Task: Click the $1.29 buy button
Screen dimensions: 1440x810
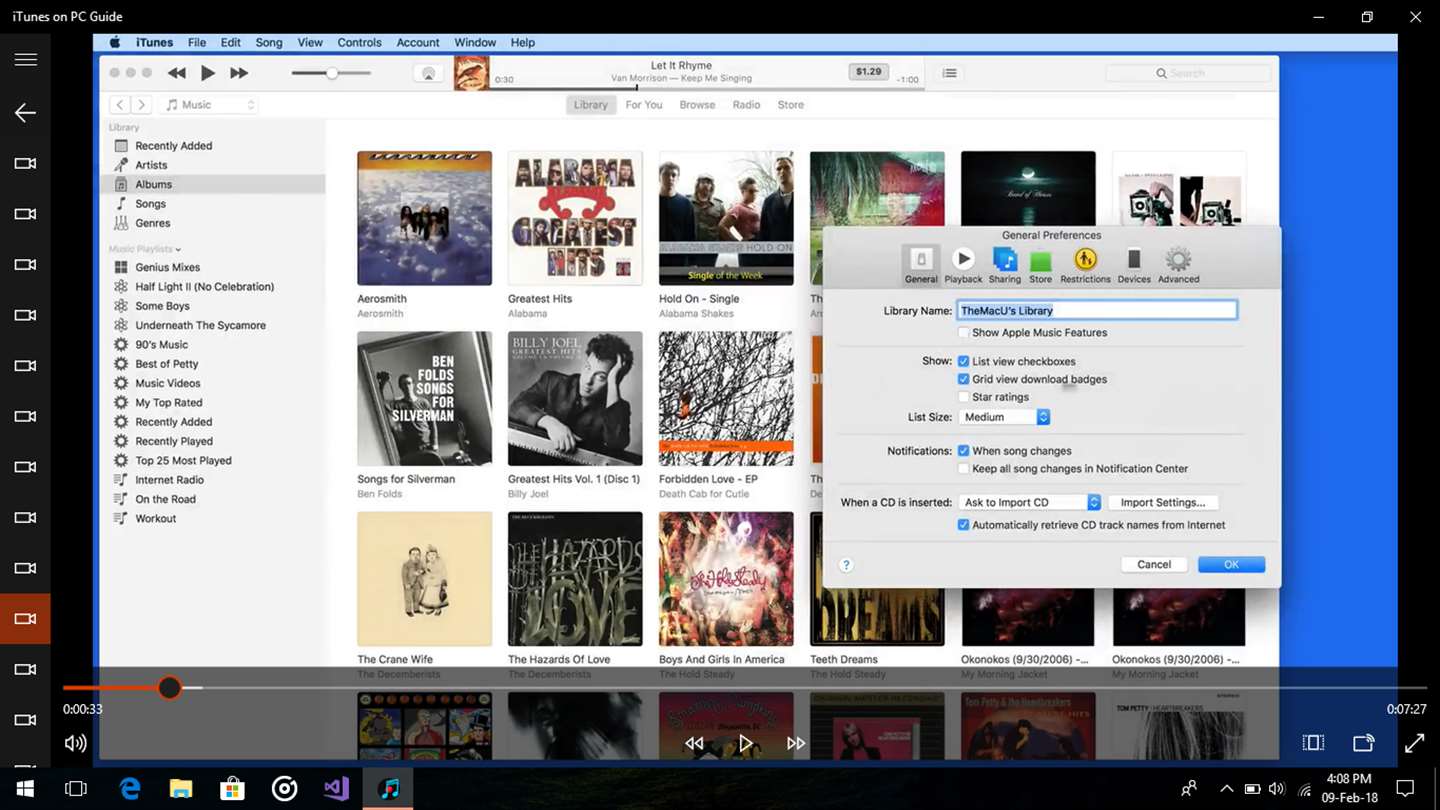Action: point(868,72)
